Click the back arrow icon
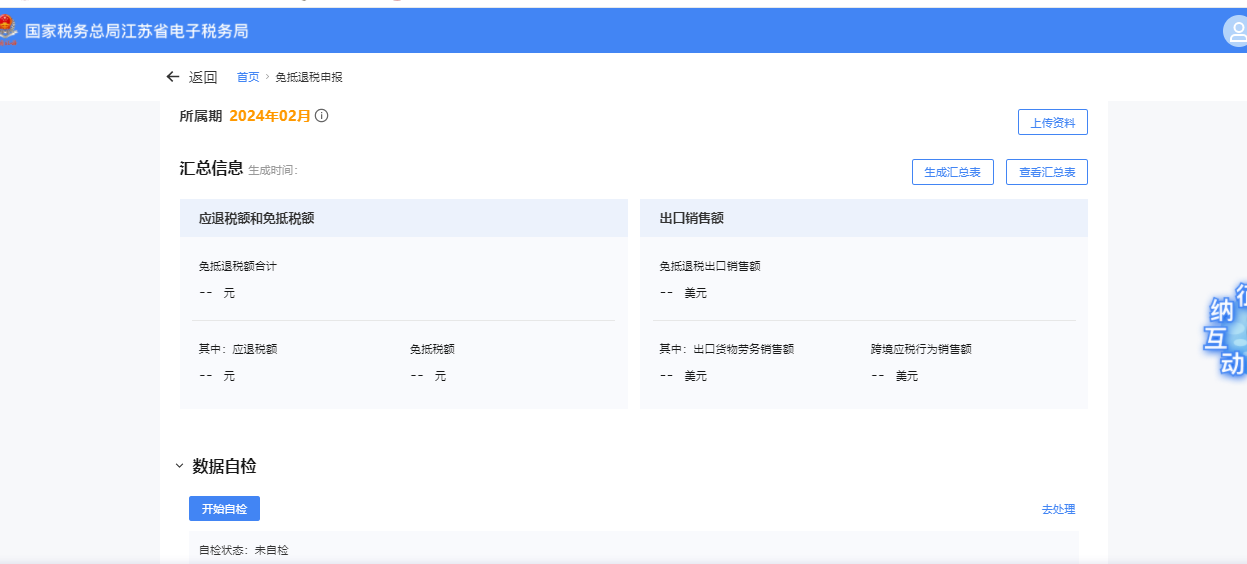The image size is (1247, 564). pos(173,77)
